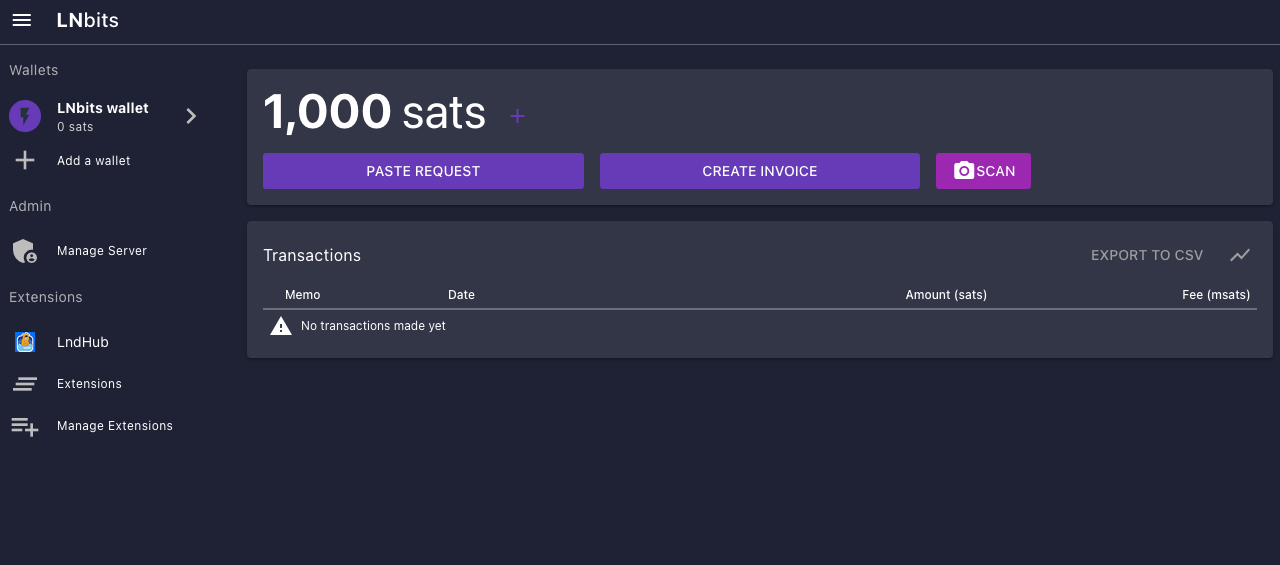
Task: Click the purple lightning wallet avatar
Action: [25, 116]
